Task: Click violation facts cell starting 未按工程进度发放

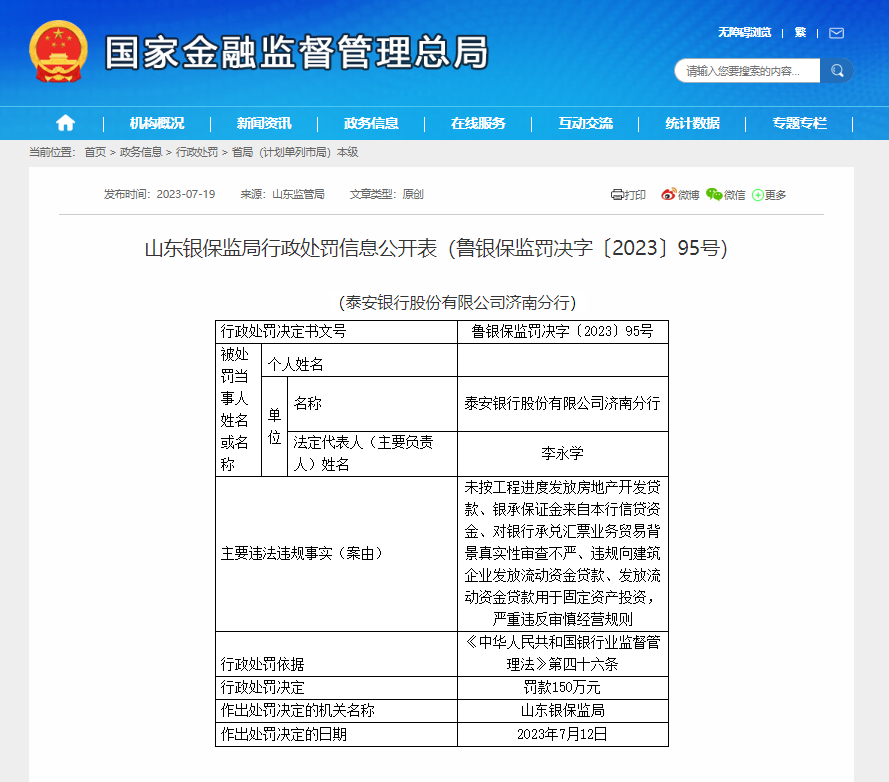Action: click(562, 553)
